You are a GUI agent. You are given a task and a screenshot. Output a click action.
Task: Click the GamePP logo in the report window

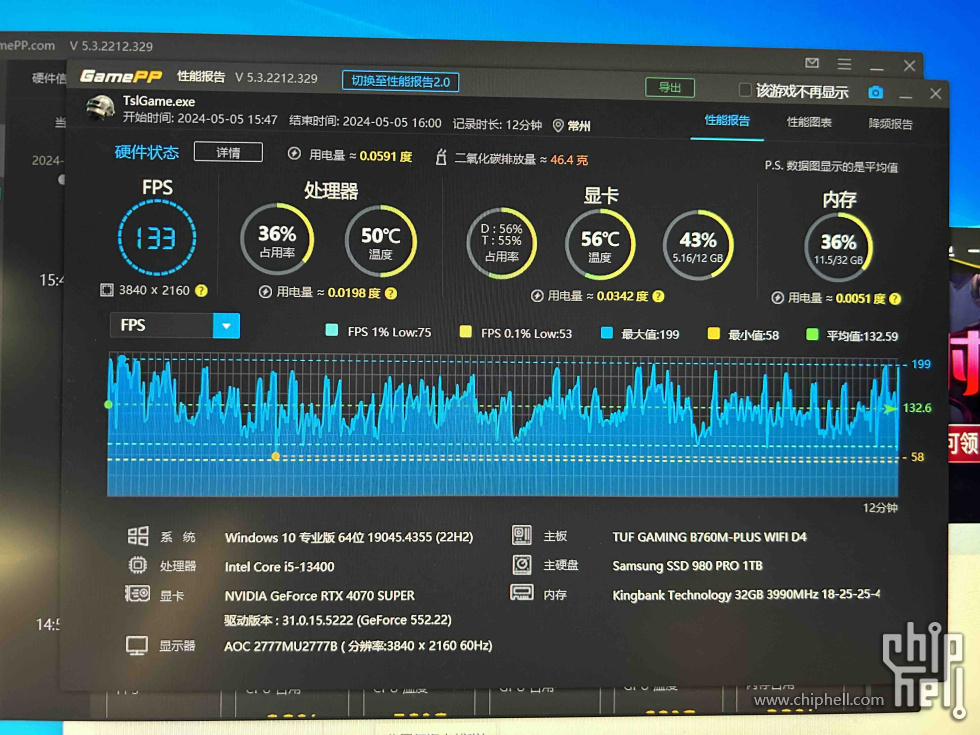point(121,76)
